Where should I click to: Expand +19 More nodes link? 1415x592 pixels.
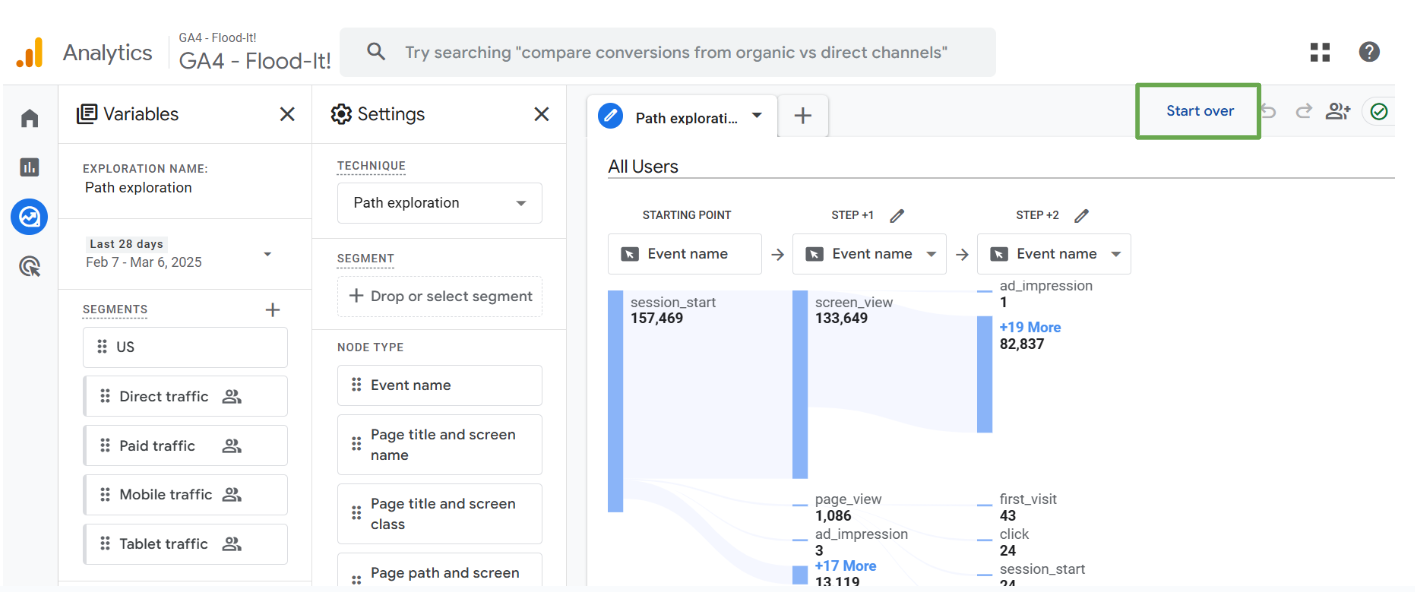coord(1030,327)
